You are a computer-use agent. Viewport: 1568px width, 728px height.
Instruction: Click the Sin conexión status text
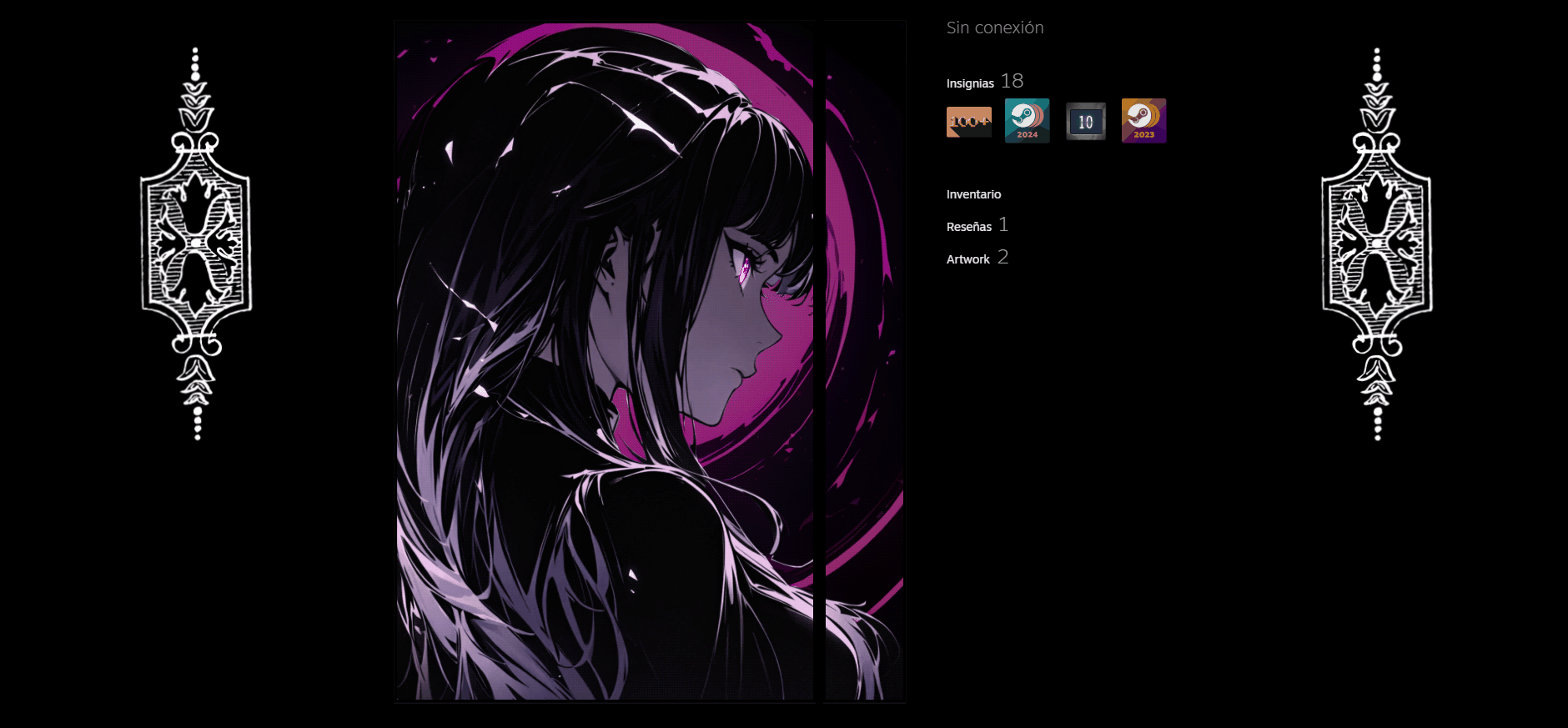coord(995,28)
